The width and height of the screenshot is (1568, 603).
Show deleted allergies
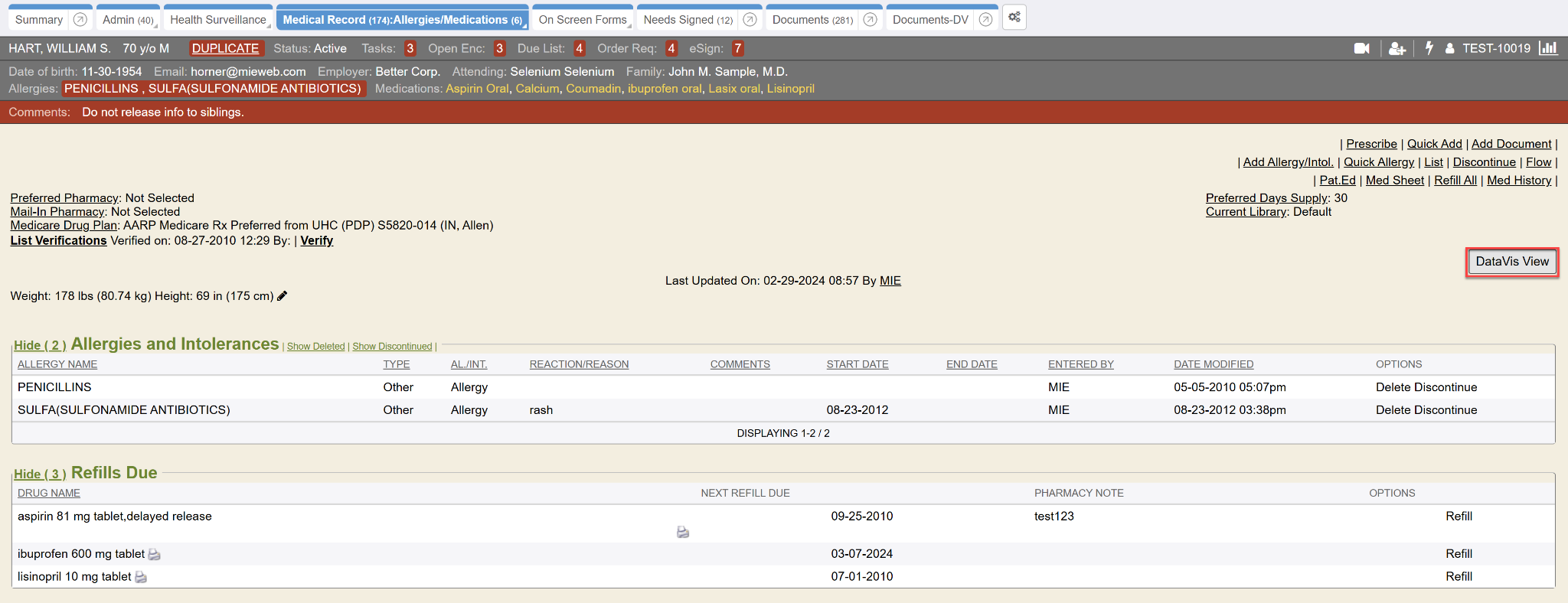pos(315,347)
